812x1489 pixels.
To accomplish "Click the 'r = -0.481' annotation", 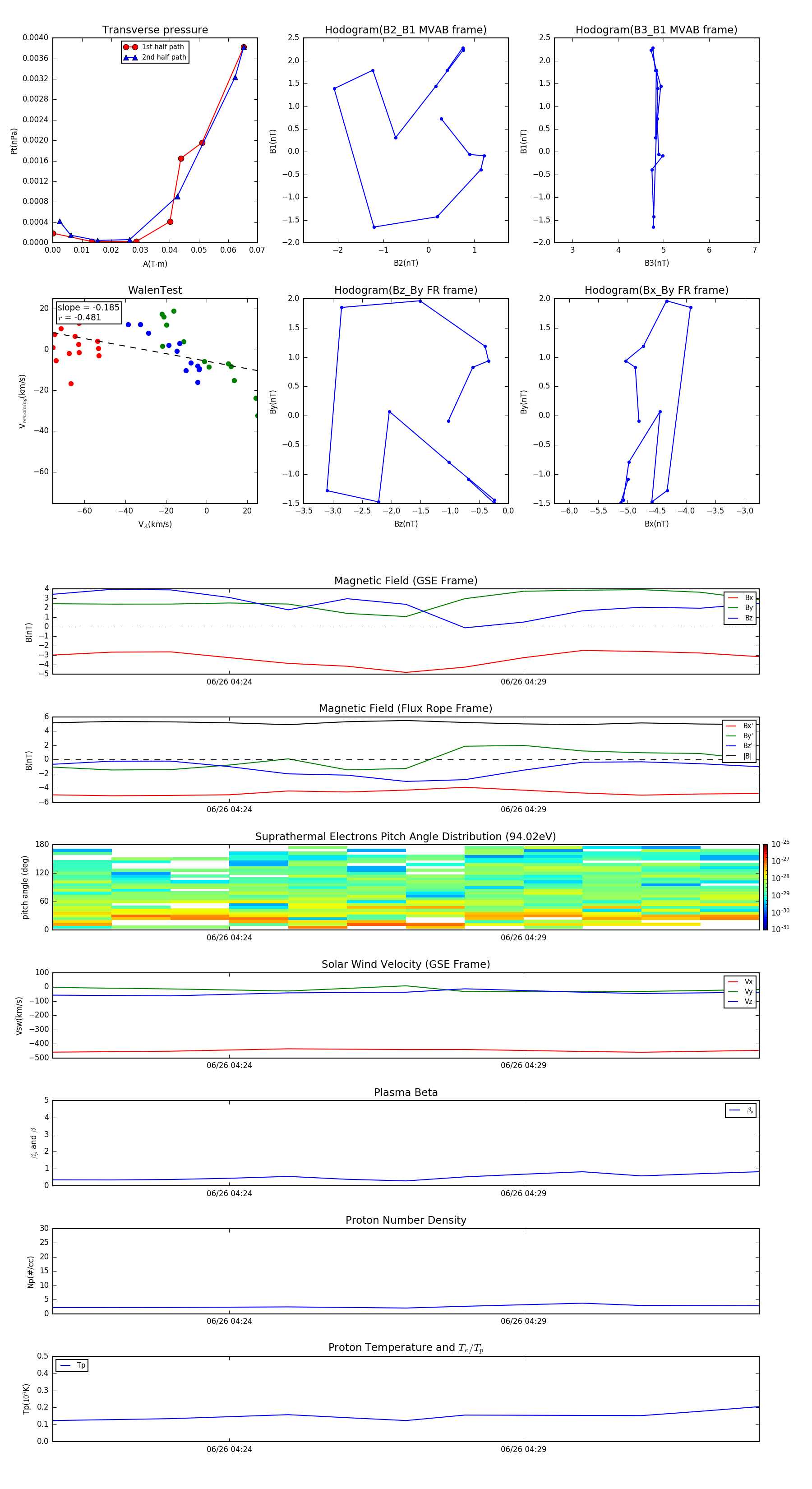I will [x=80, y=317].
